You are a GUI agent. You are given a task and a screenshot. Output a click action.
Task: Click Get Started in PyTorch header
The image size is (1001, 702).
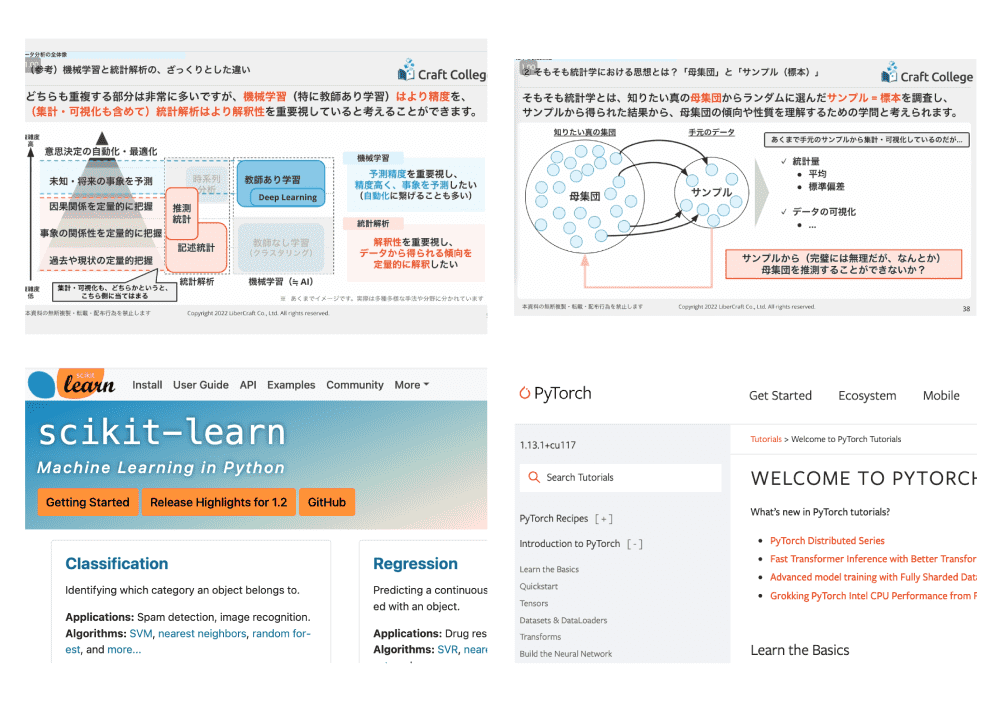780,396
